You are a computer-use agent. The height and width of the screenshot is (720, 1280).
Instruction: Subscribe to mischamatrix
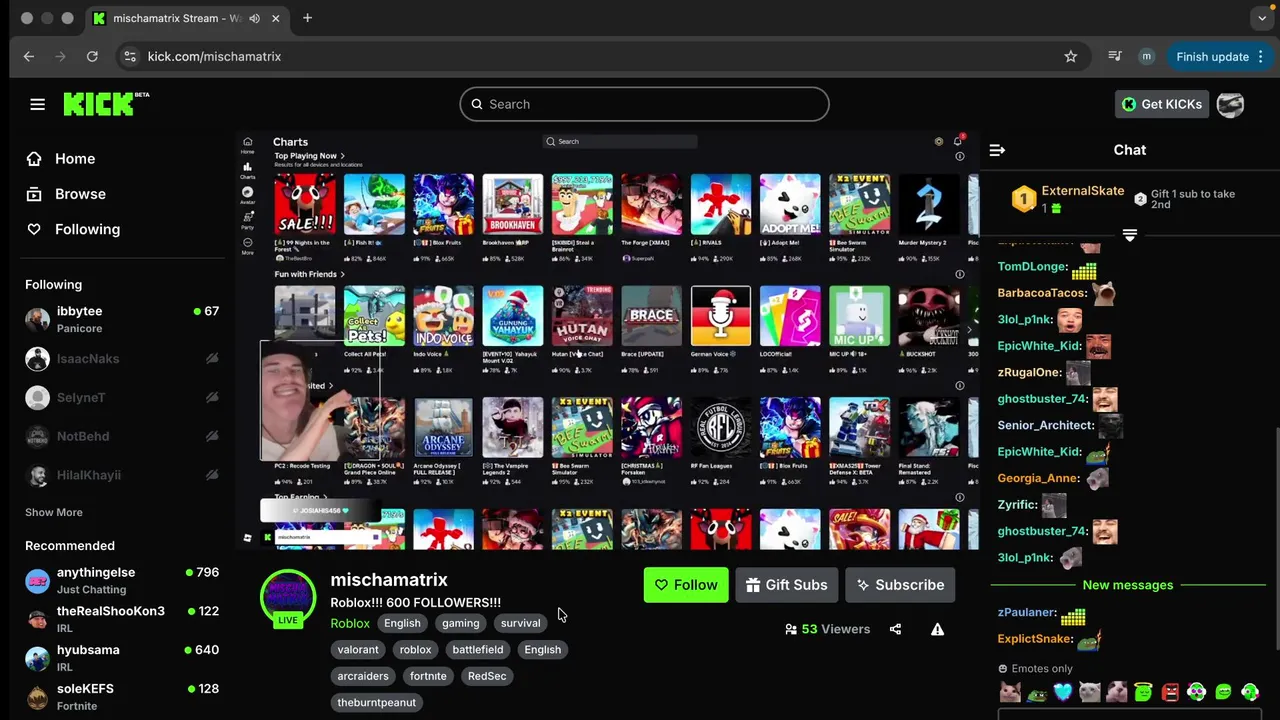coord(900,585)
